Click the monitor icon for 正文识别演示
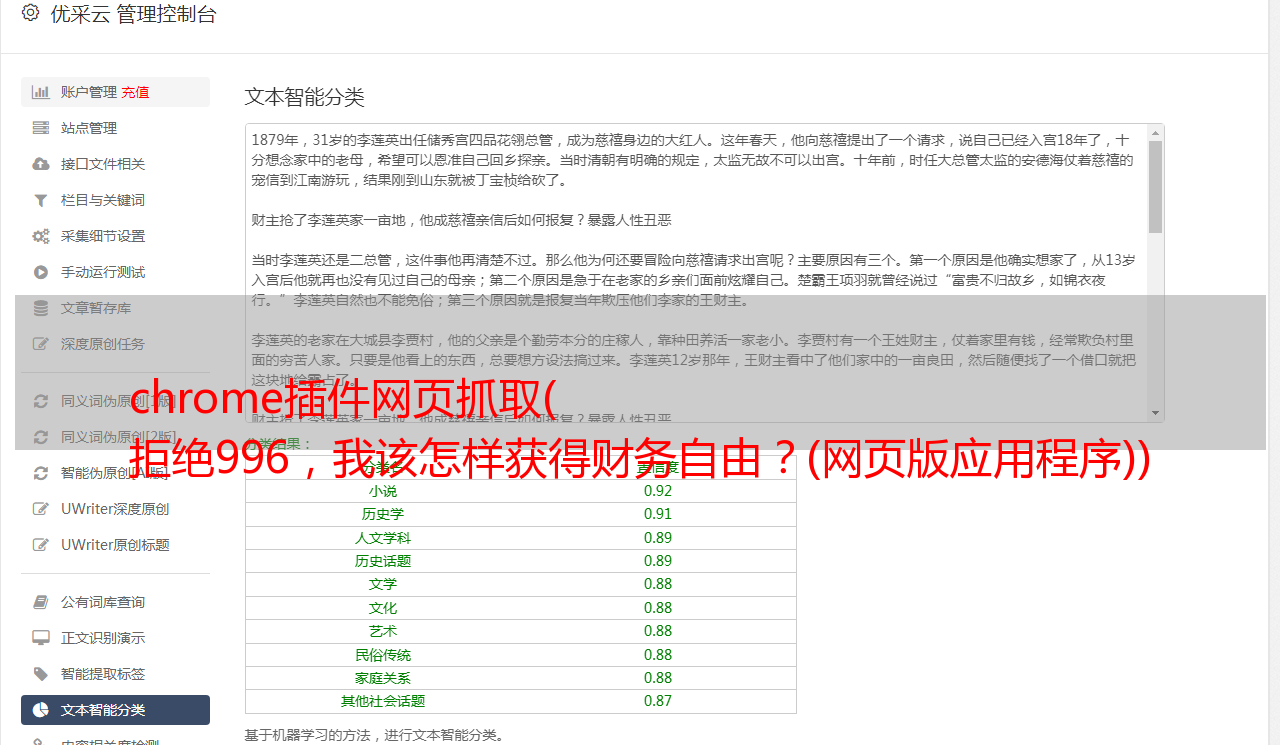 coord(41,638)
